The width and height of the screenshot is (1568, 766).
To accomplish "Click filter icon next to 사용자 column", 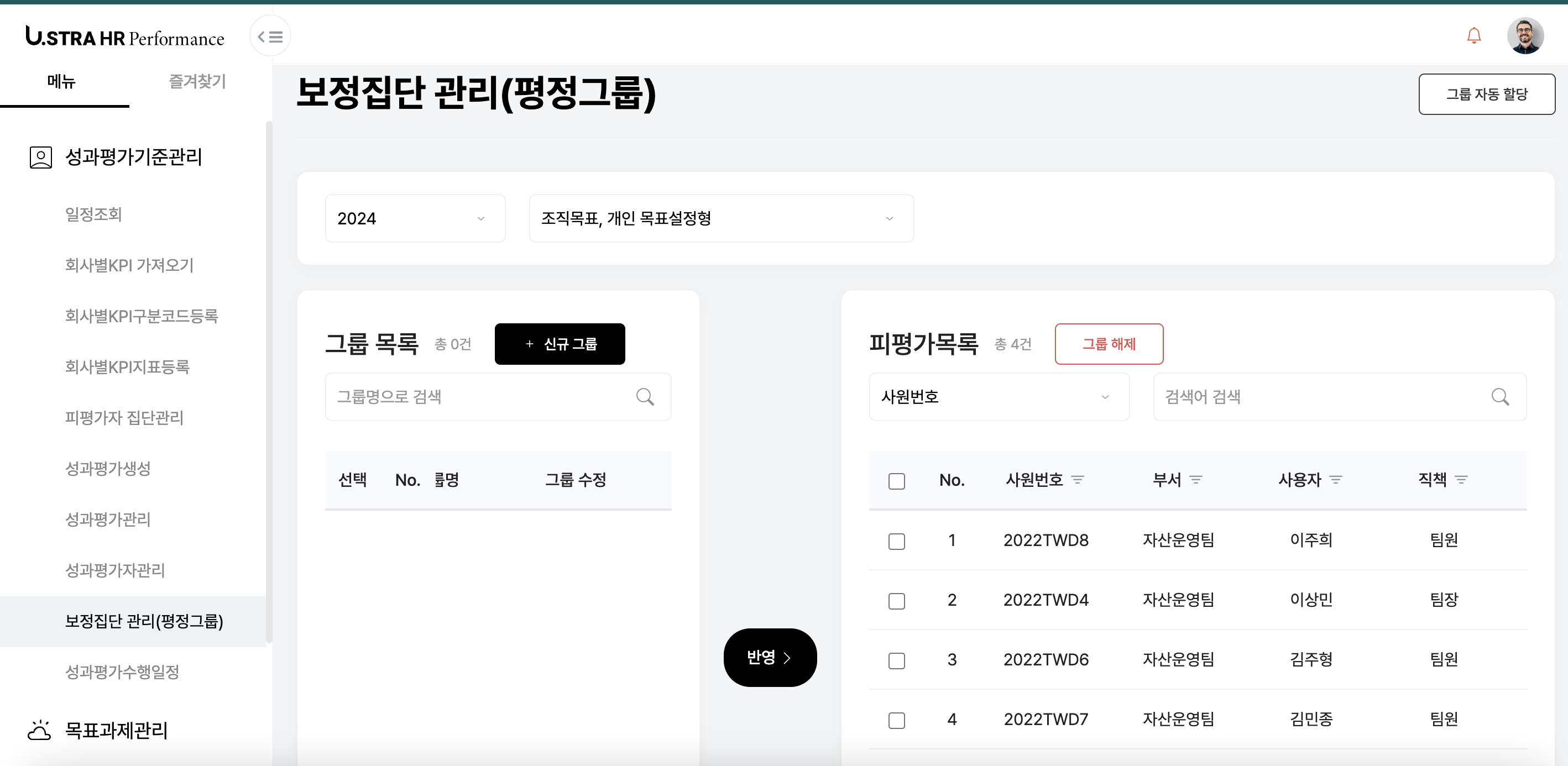I will (1335, 480).
